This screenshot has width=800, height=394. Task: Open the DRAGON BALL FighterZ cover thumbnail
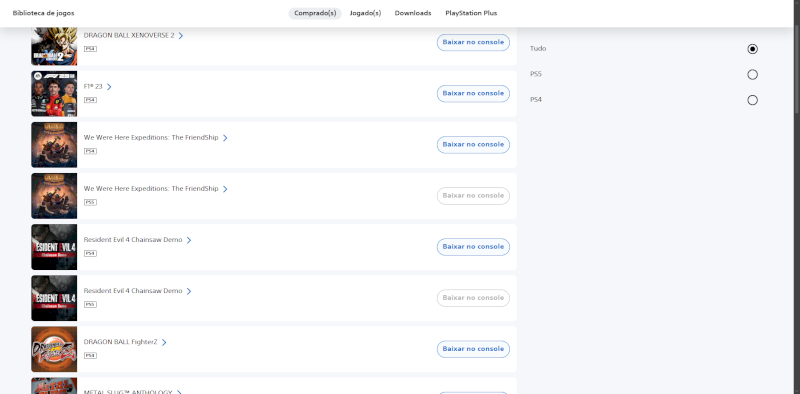54,349
